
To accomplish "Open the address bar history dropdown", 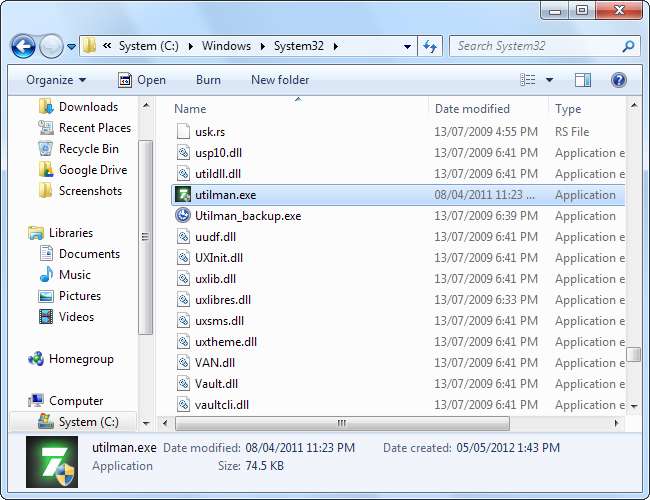I will click(406, 47).
